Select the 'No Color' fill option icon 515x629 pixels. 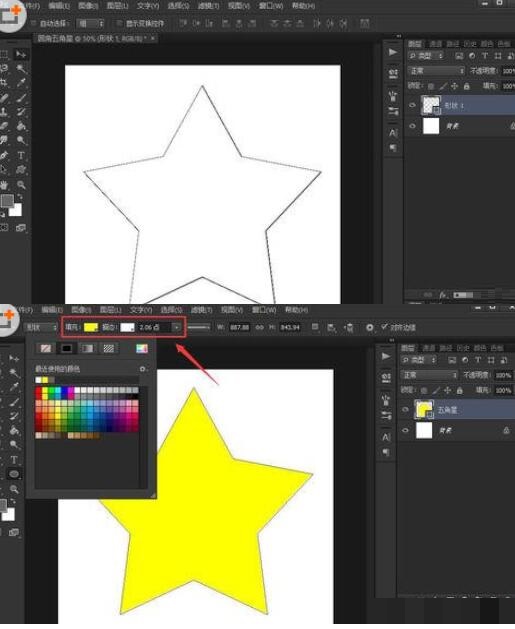click(x=46, y=348)
